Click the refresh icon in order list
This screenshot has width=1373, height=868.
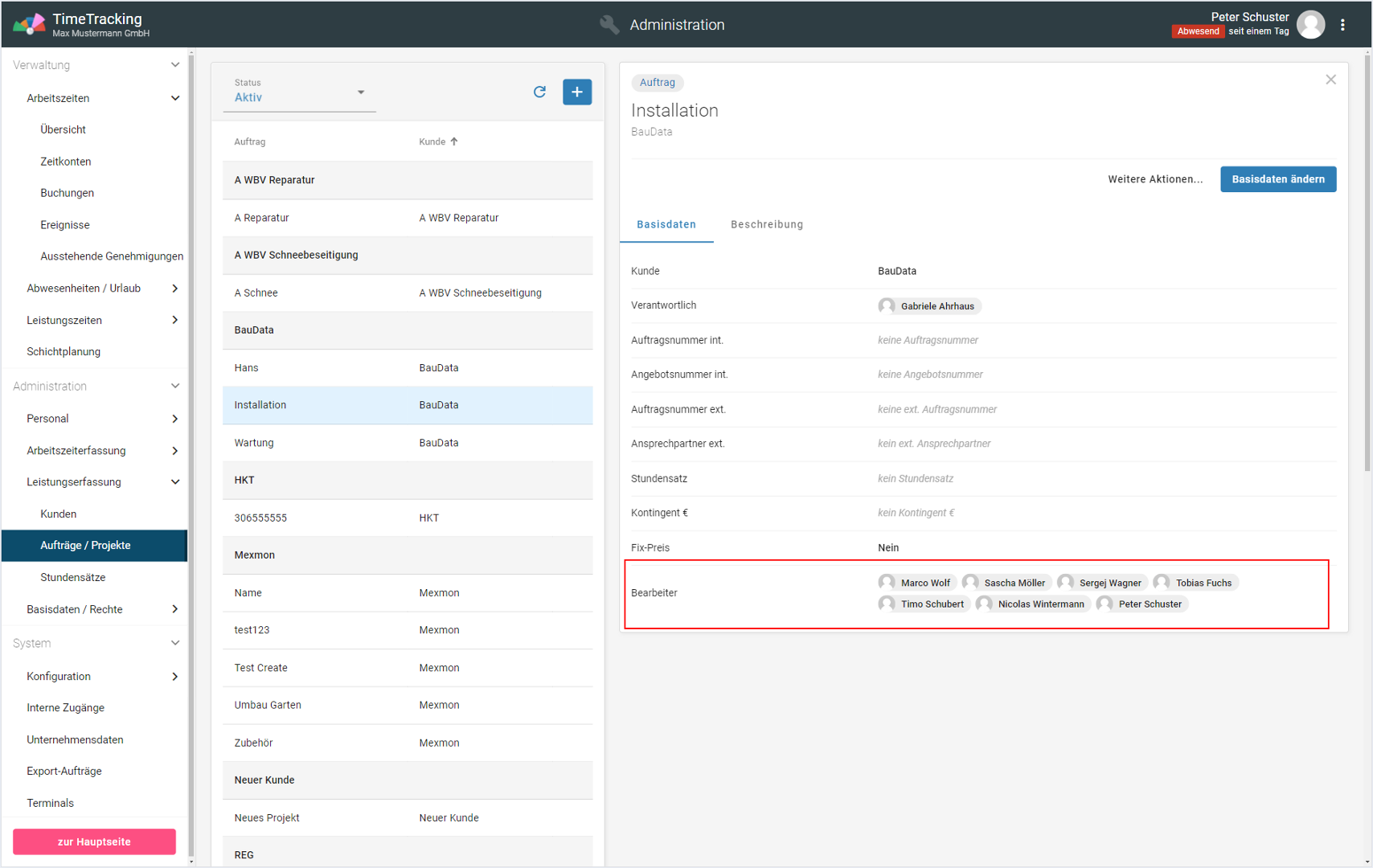pos(539,92)
